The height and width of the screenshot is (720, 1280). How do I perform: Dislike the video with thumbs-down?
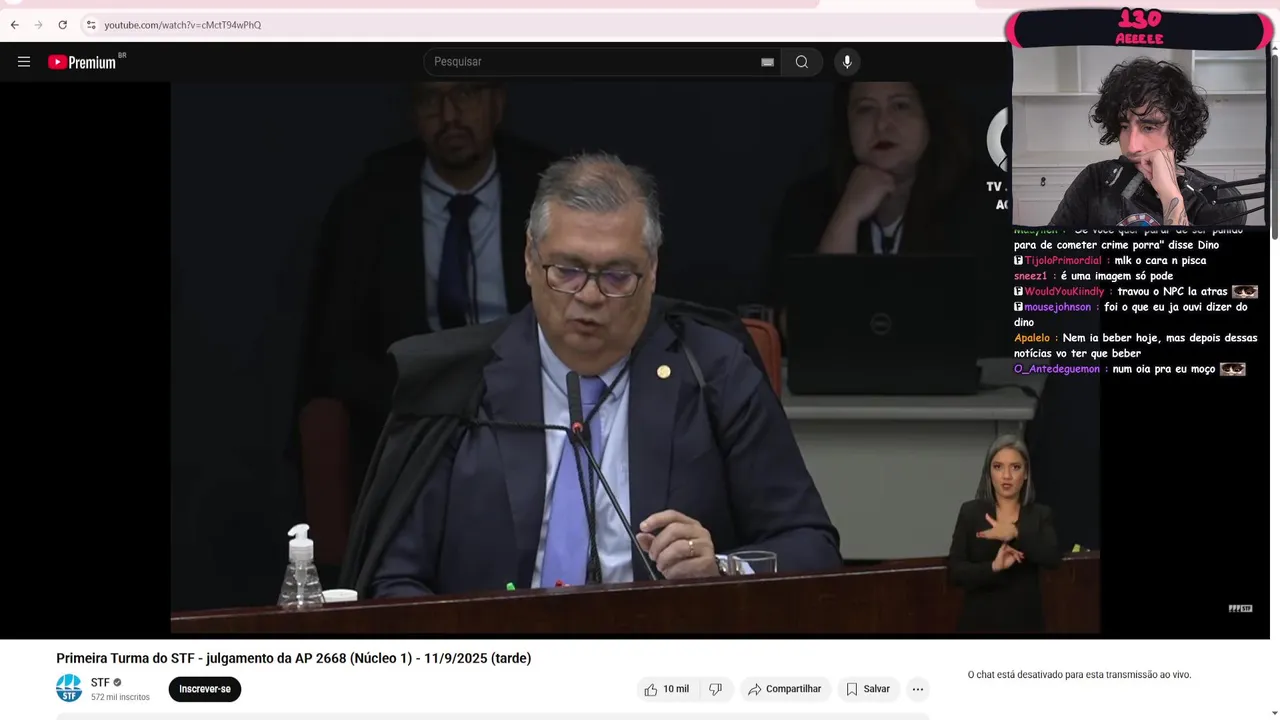point(716,689)
